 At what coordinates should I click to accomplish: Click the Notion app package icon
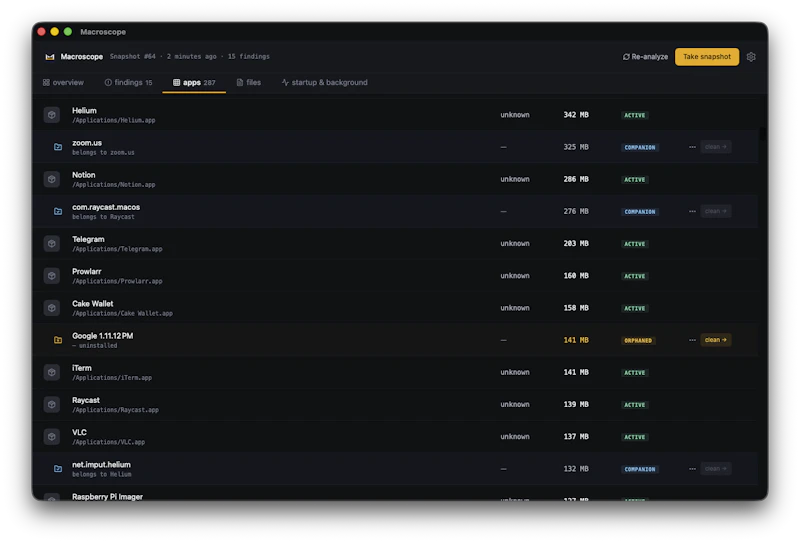tap(52, 179)
